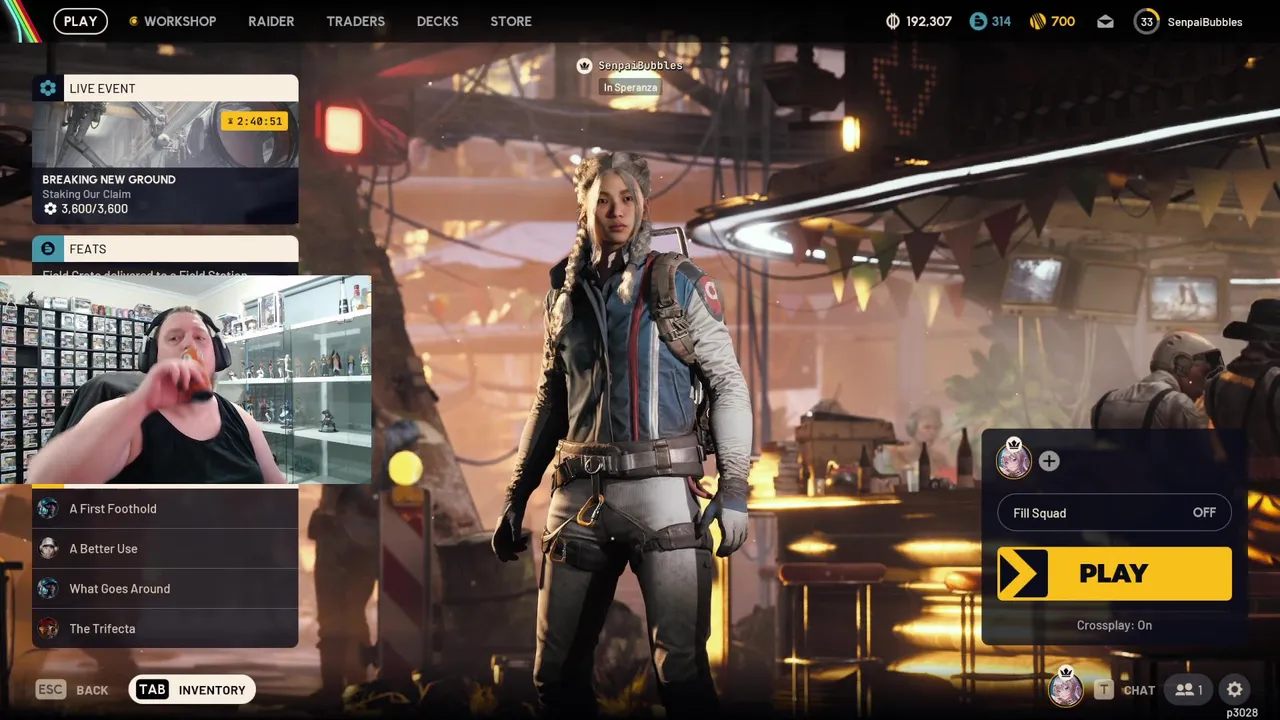1280x720 pixels.
Task: Select The Trifecta quest
Action: (165, 628)
